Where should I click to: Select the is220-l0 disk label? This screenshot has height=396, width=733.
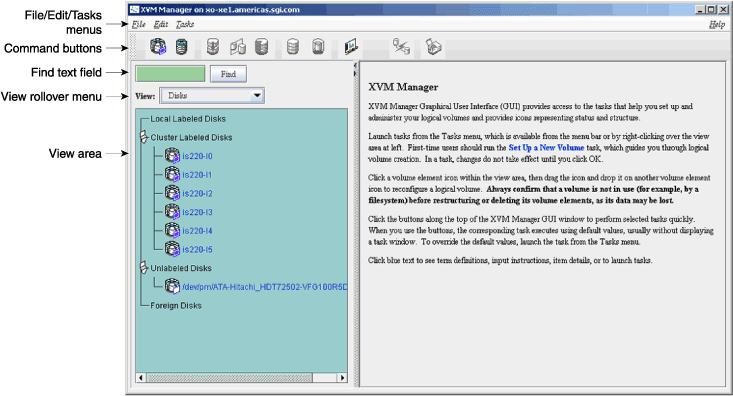pyautogui.click(x=197, y=156)
